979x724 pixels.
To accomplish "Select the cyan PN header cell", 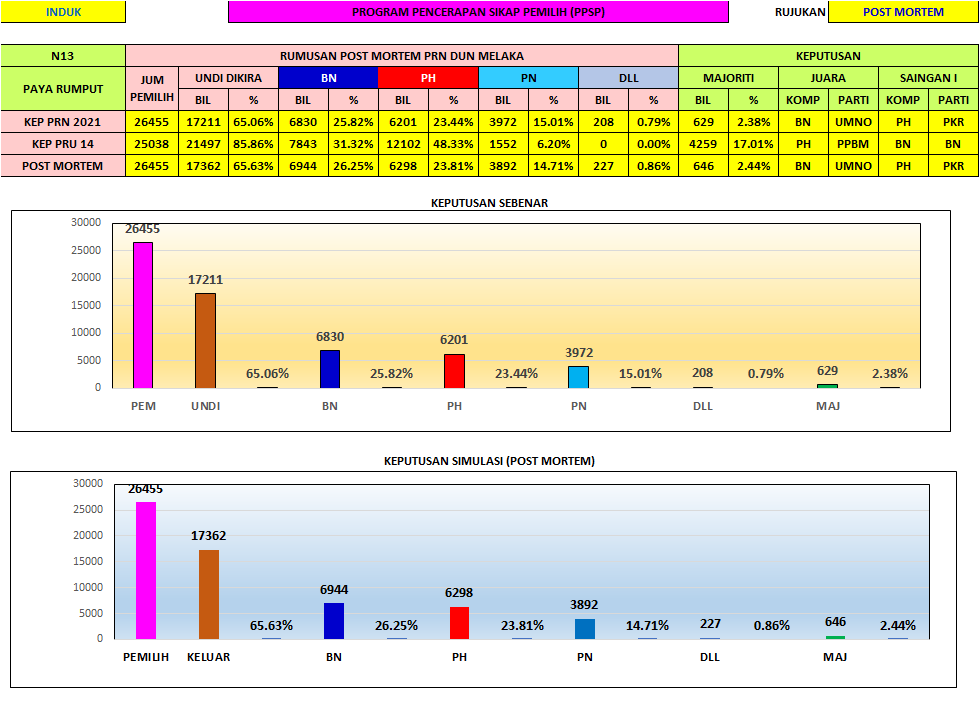I will 528,78.
